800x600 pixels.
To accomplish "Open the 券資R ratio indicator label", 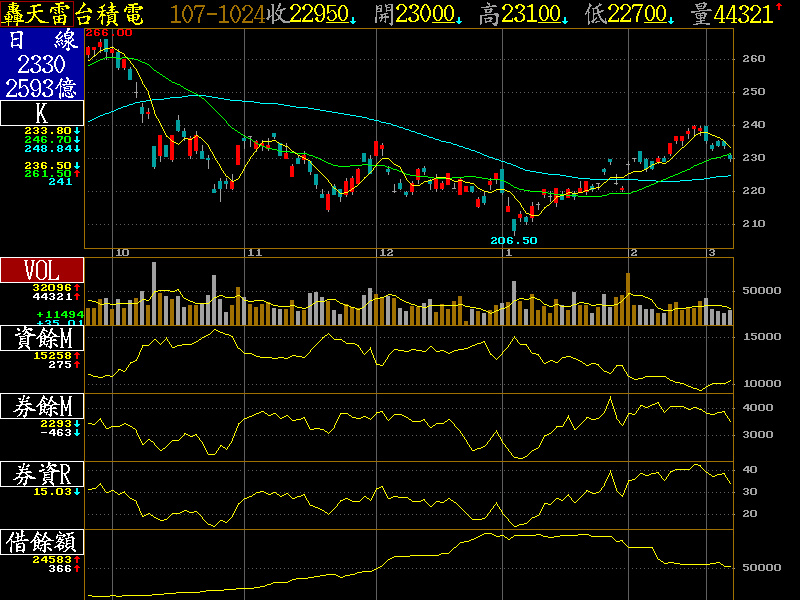I will point(42,474).
